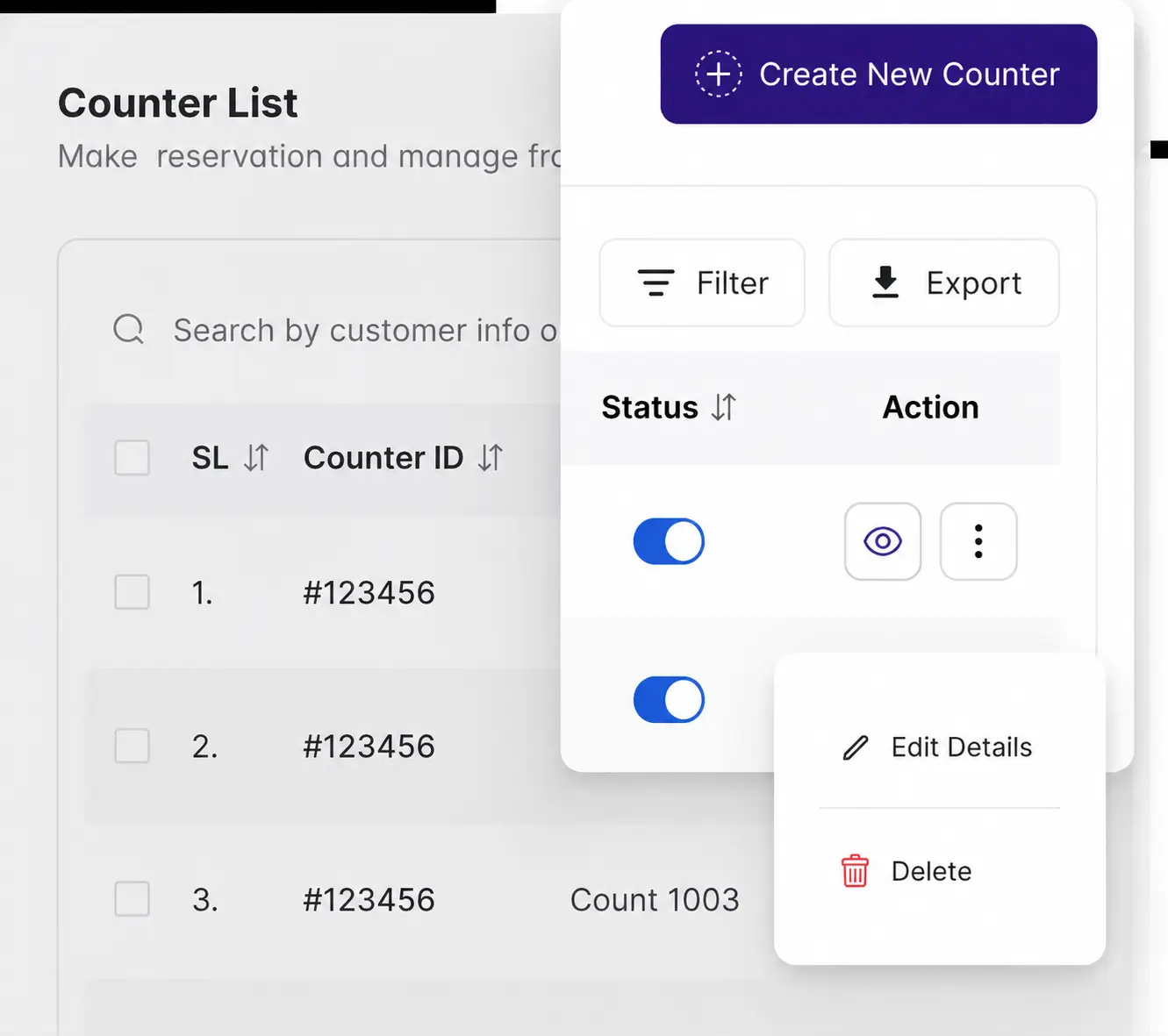This screenshot has height=1036, width=1168.
Task: Click the Count 1003 cell
Action: click(655, 899)
